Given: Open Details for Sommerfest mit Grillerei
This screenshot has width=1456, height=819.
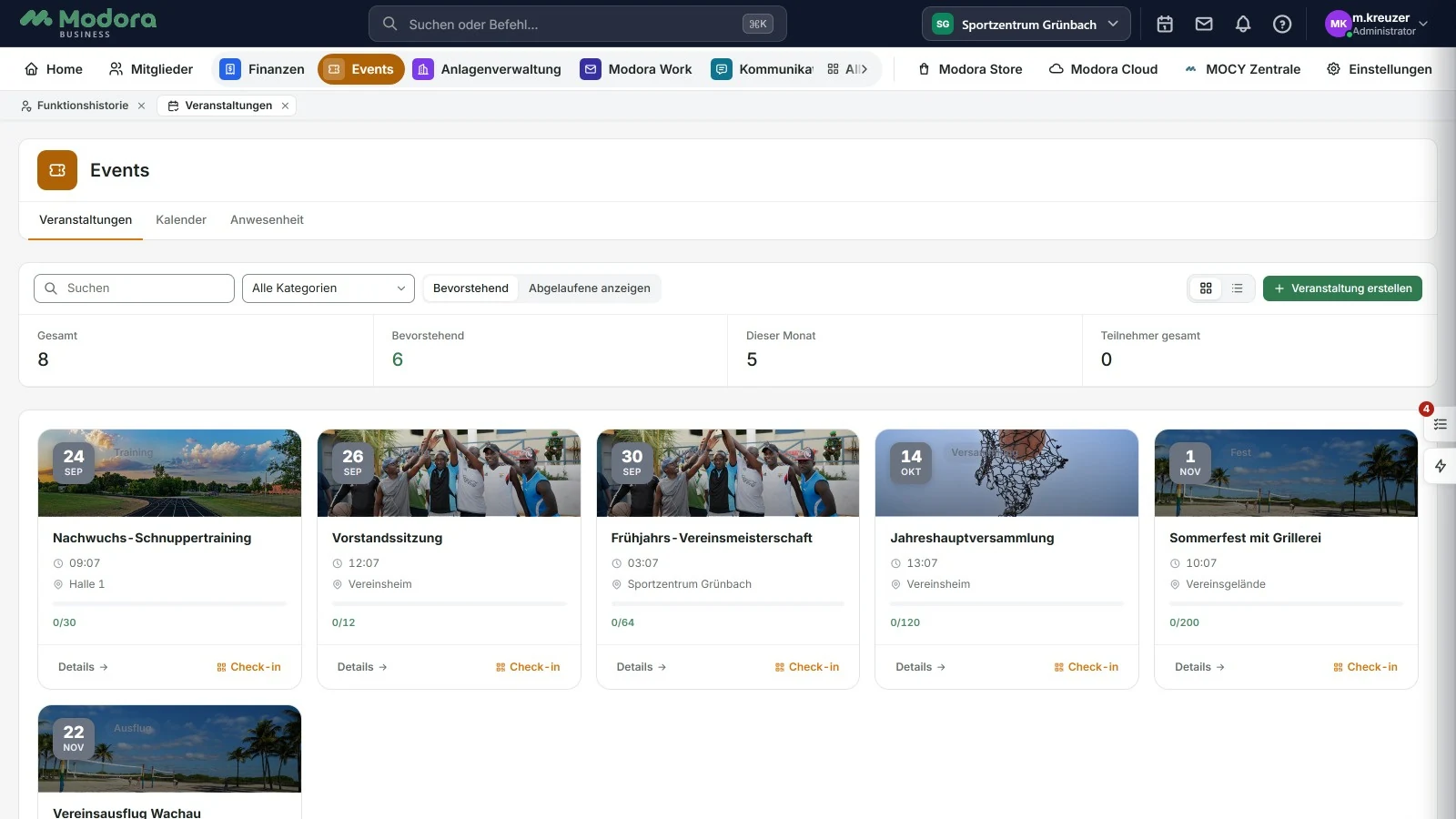Looking at the screenshot, I should 1199,667.
